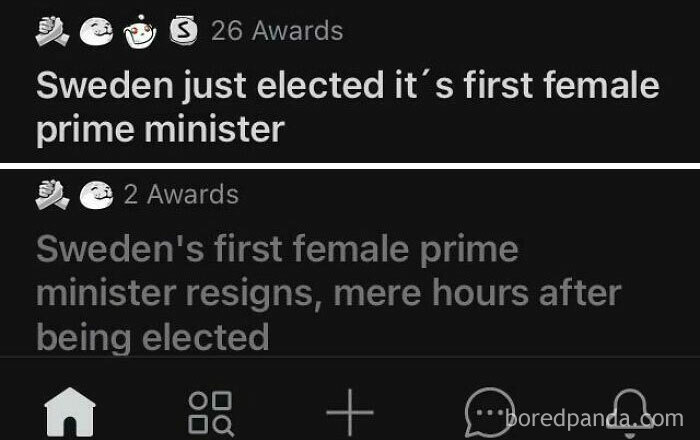
Task: Create a new post with plus icon
Action: 349,412
